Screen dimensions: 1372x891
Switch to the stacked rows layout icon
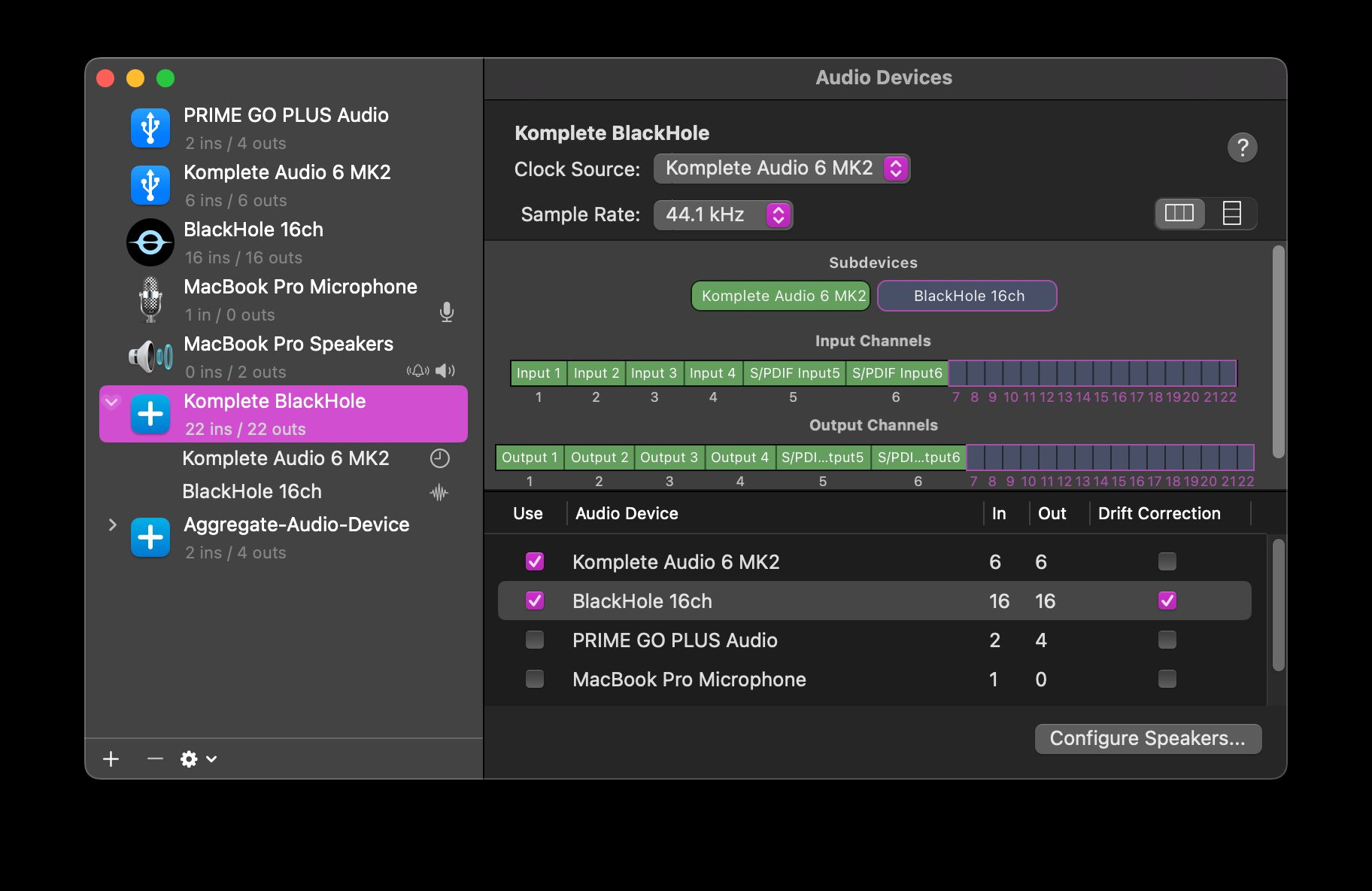[1231, 214]
